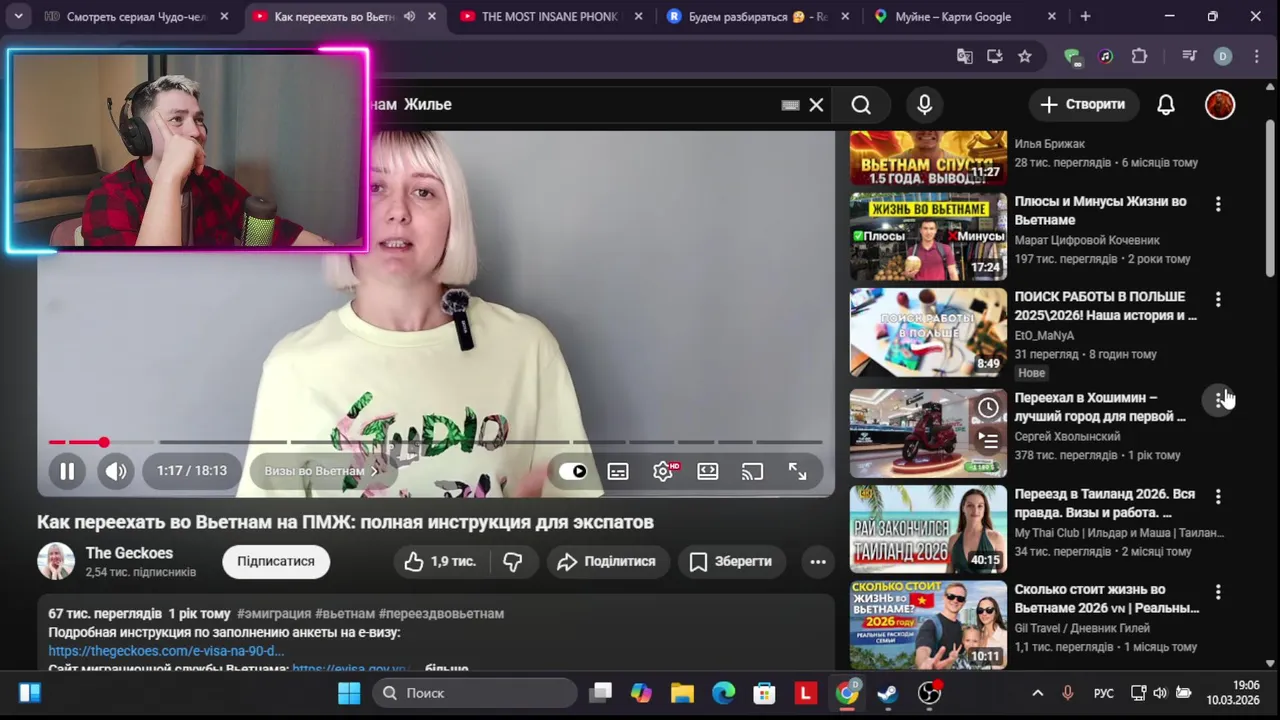
Task: Clear the YouTube search field X
Action: pyautogui.click(x=816, y=105)
